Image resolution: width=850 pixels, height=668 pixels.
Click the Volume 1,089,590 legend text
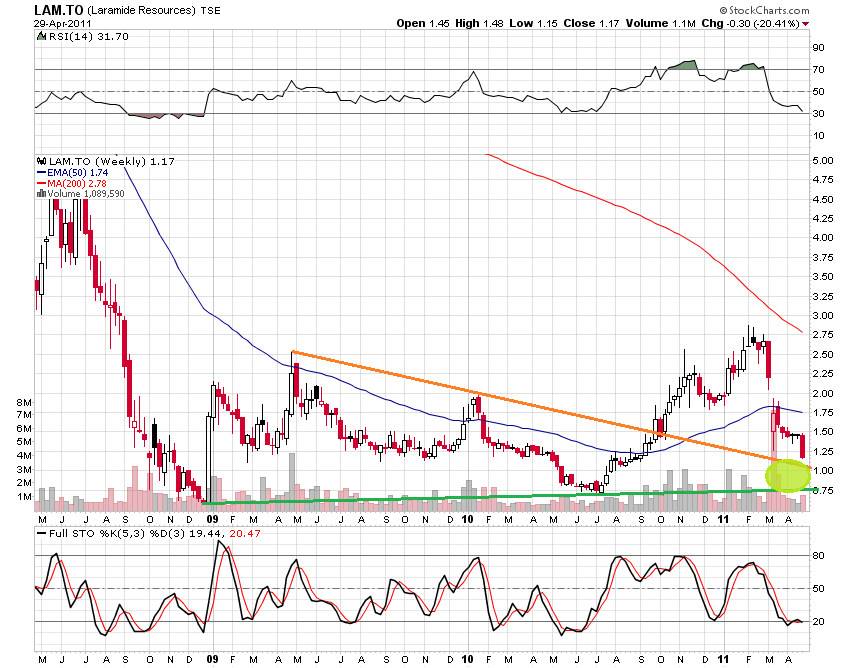pos(86,194)
